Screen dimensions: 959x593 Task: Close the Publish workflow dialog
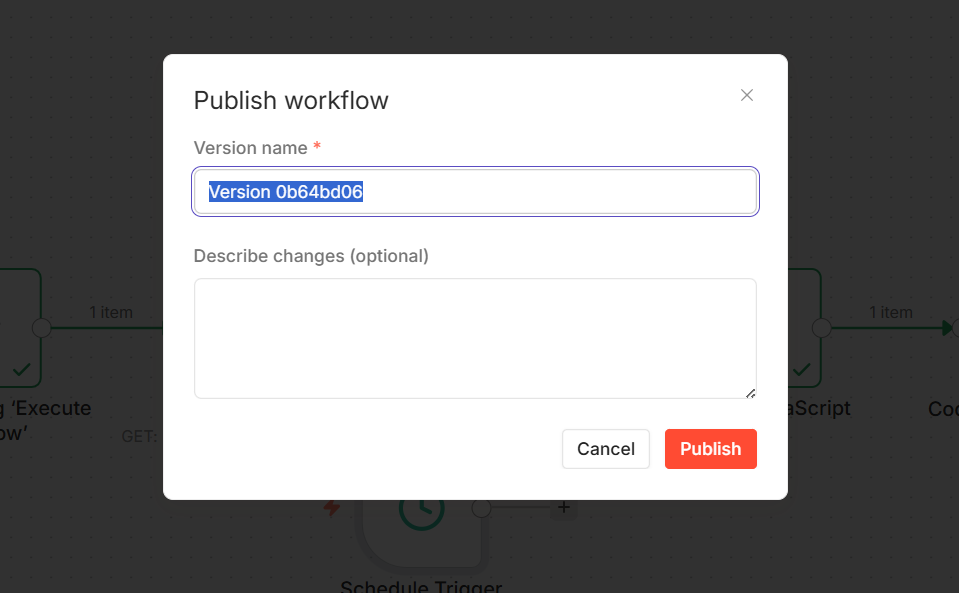point(746,95)
